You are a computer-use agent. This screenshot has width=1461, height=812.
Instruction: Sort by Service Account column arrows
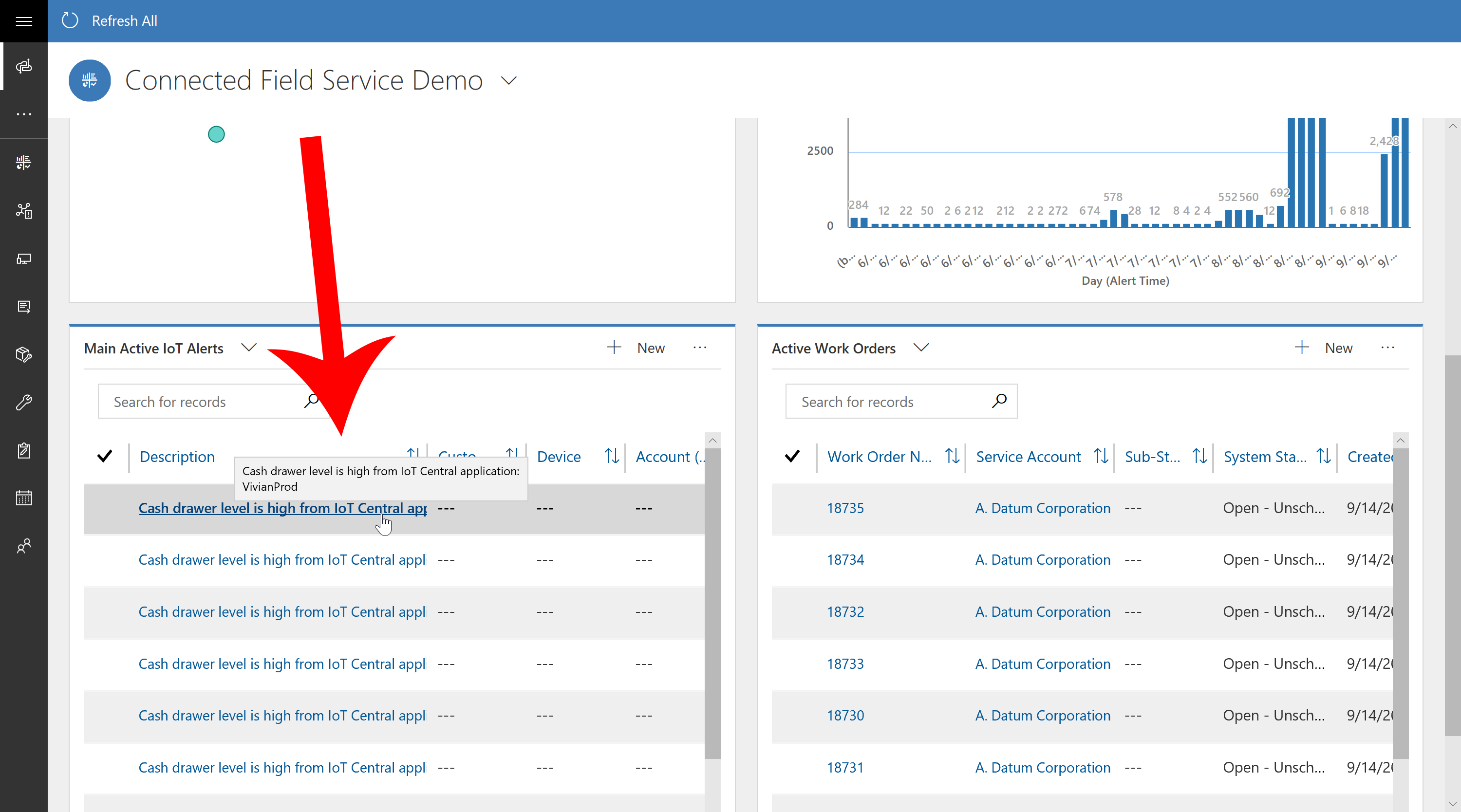pos(1101,456)
